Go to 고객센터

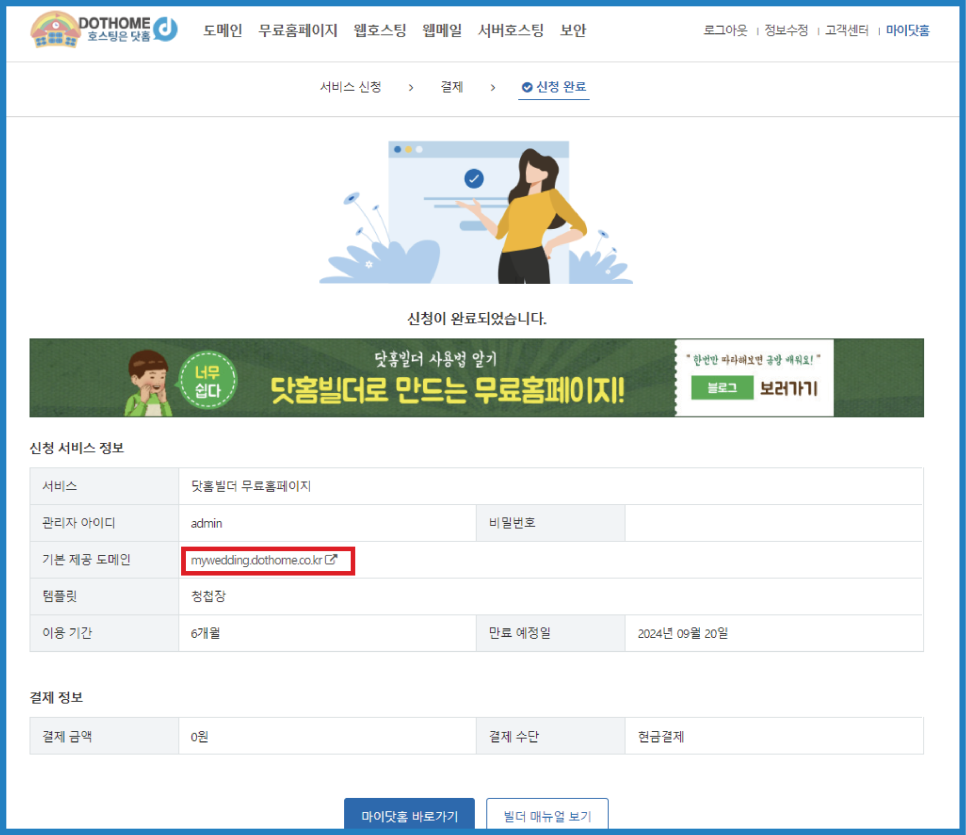846,30
